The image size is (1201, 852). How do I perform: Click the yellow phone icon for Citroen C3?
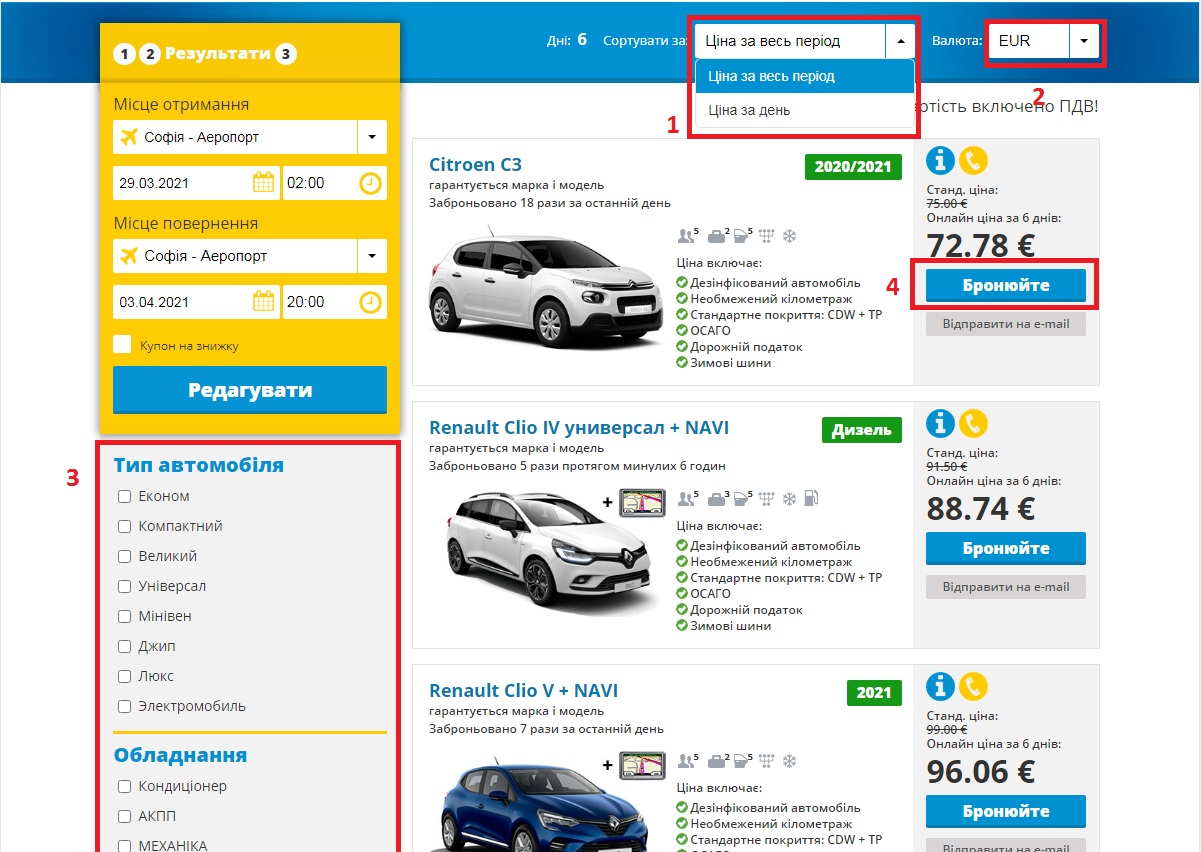(x=973, y=161)
